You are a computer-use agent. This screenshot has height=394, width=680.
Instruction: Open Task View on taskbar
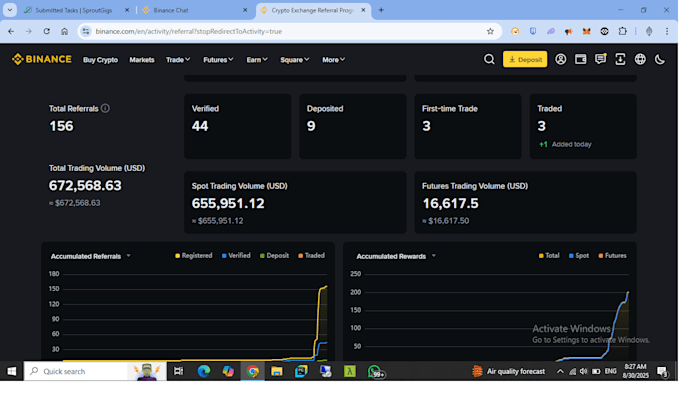(178, 371)
